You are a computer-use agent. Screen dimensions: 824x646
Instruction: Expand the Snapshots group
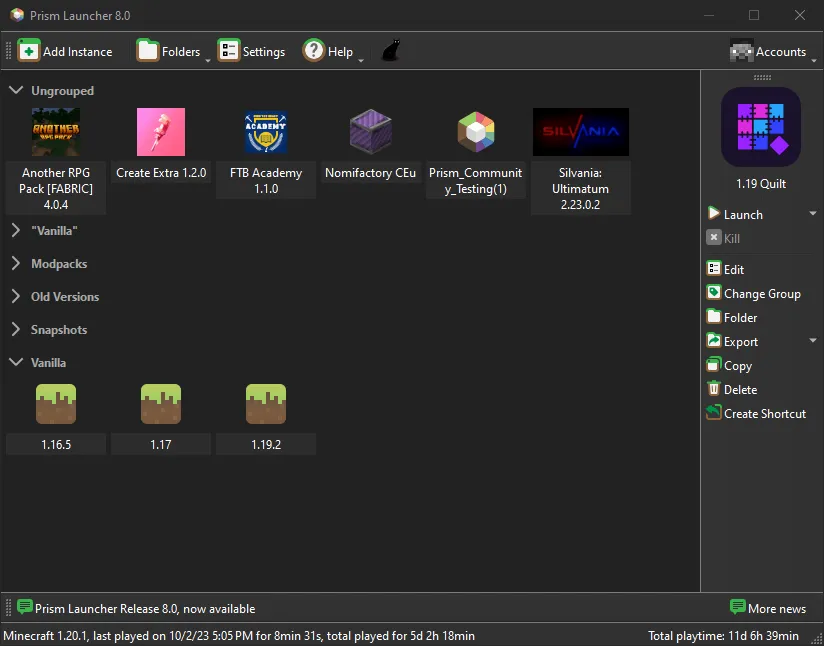click(16, 330)
